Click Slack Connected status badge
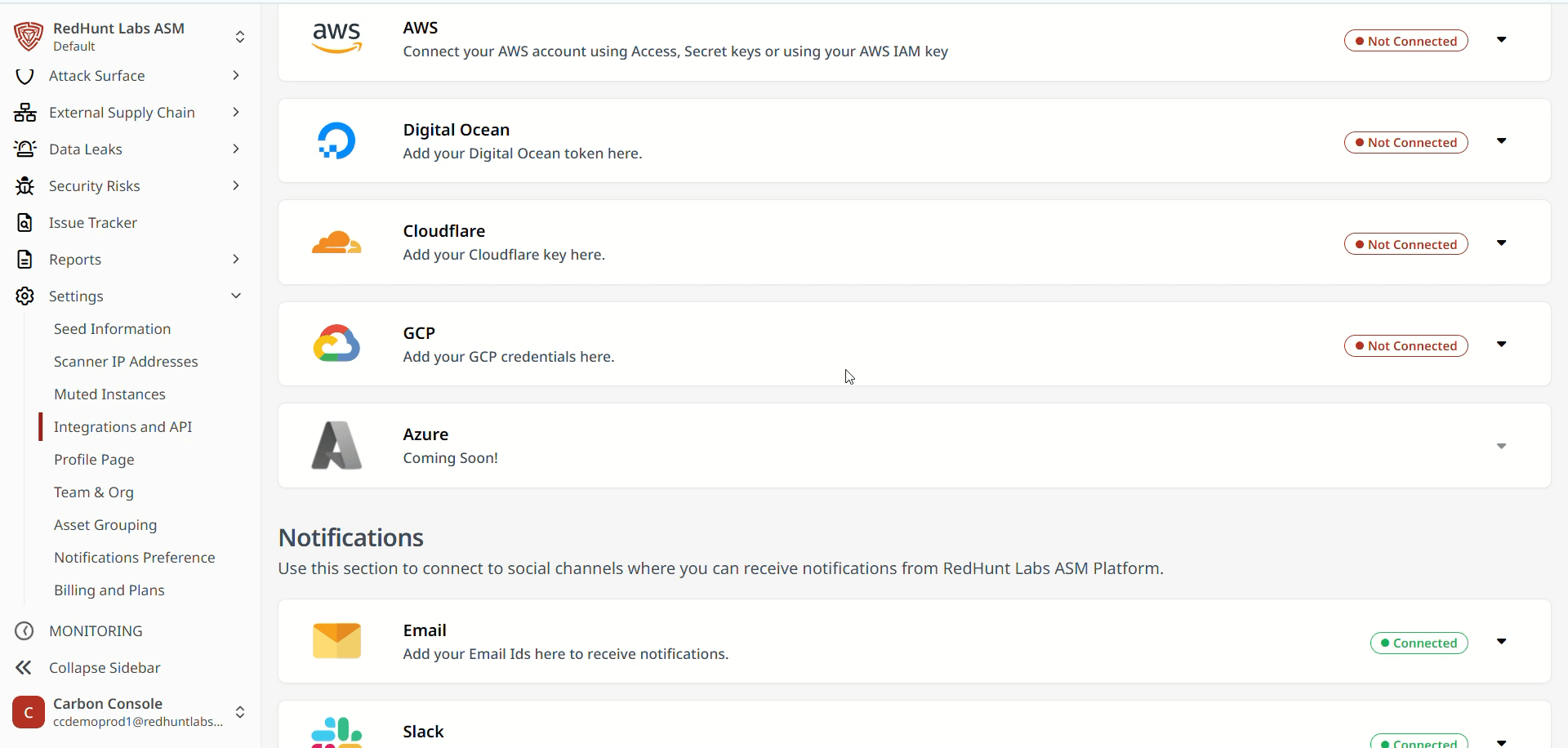Screen dimensions: 1568x748 [x=1419, y=741]
